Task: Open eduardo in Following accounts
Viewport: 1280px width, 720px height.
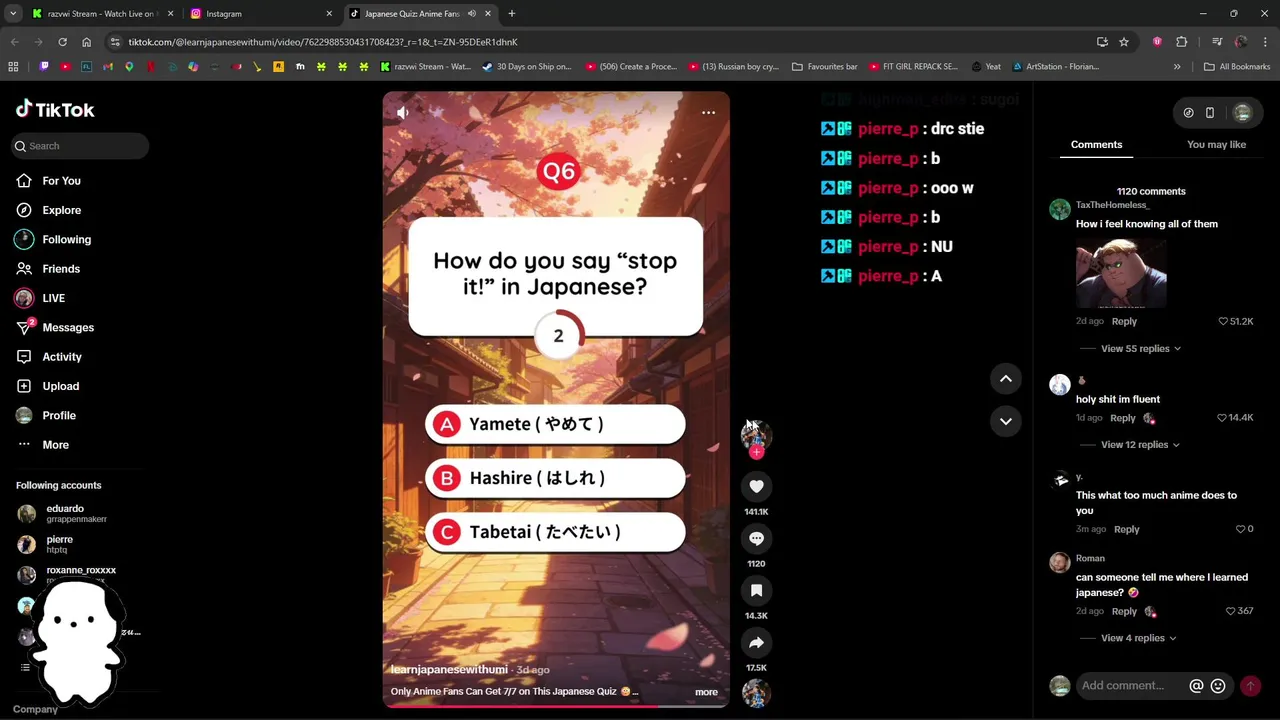Action: pos(65,513)
